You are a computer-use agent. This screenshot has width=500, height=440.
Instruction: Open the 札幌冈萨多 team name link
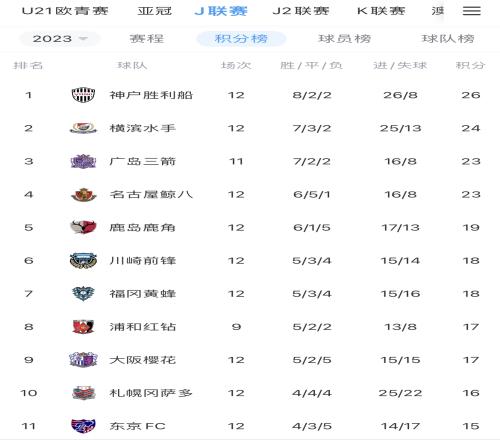(151, 393)
